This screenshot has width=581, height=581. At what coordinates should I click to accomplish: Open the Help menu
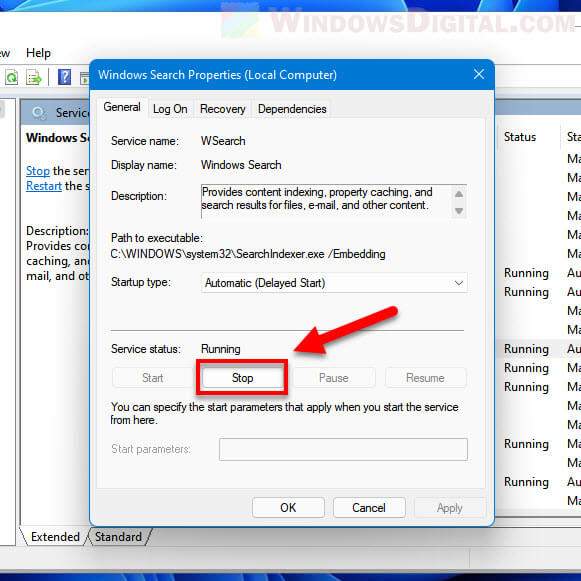[x=38, y=53]
